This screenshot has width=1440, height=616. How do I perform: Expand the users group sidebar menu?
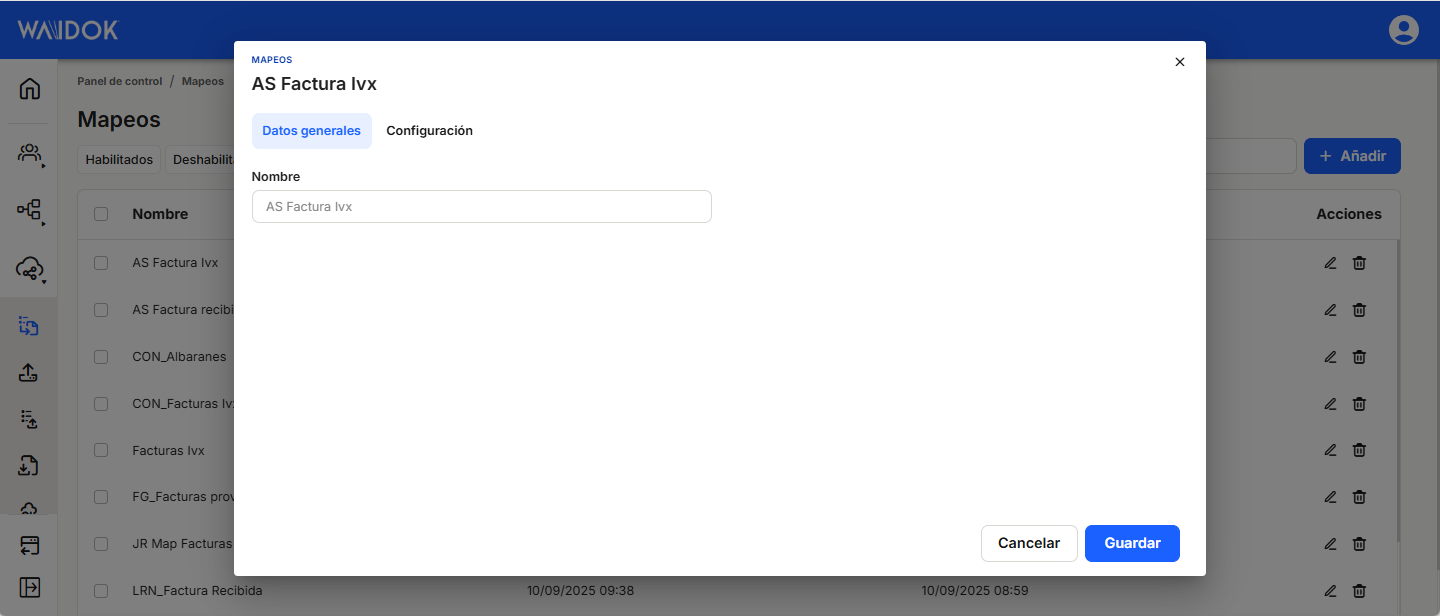click(x=30, y=153)
